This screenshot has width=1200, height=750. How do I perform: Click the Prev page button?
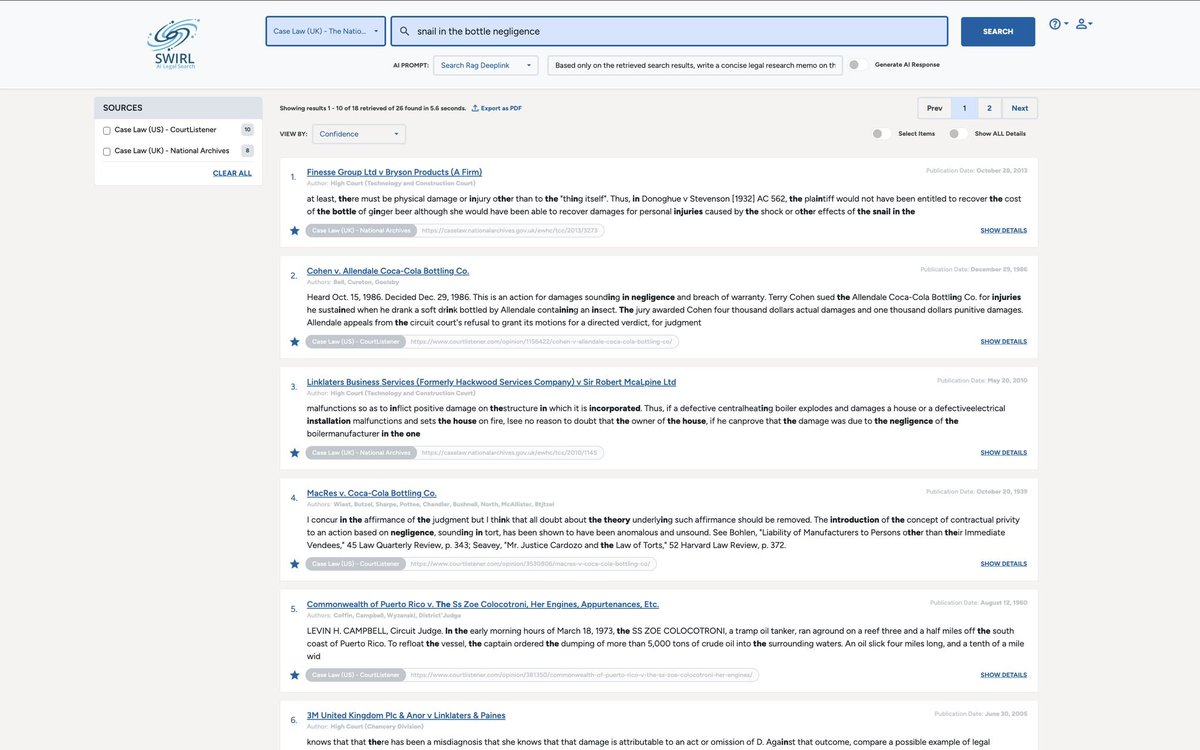point(934,108)
